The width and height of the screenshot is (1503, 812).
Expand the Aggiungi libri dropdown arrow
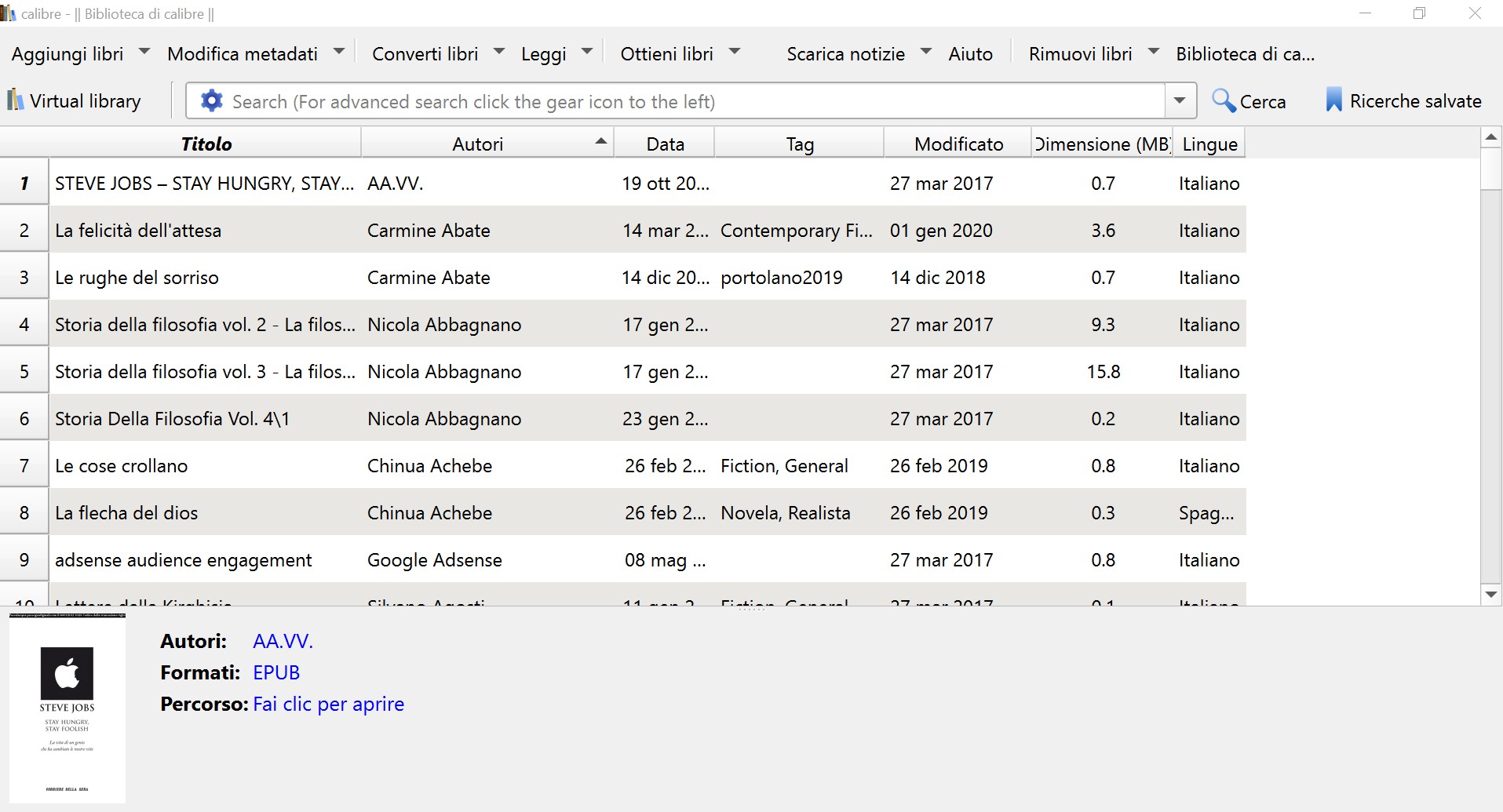(144, 52)
